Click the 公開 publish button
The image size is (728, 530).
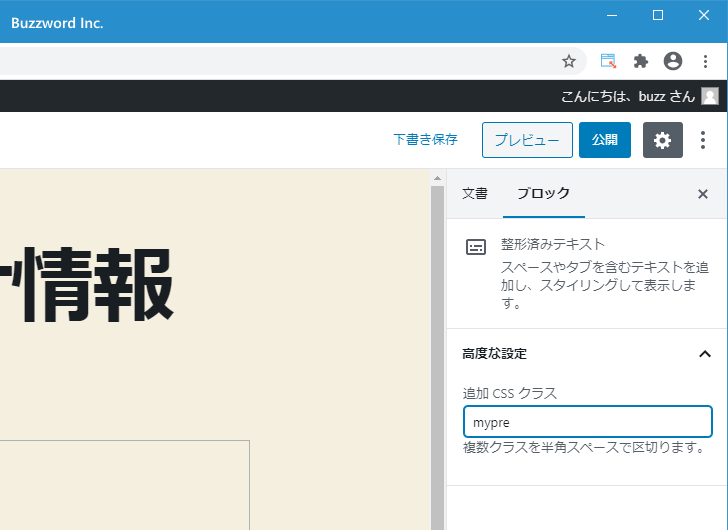[604, 140]
